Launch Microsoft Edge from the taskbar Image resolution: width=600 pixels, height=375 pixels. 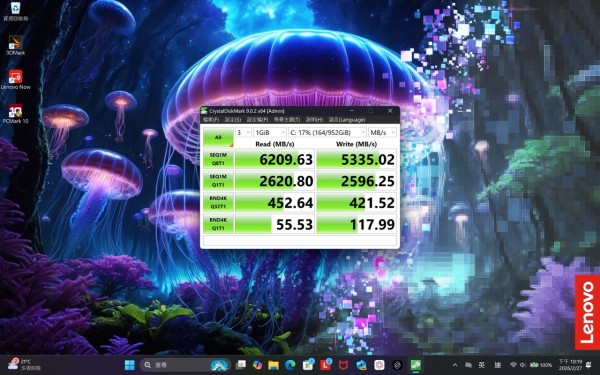[290, 365]
